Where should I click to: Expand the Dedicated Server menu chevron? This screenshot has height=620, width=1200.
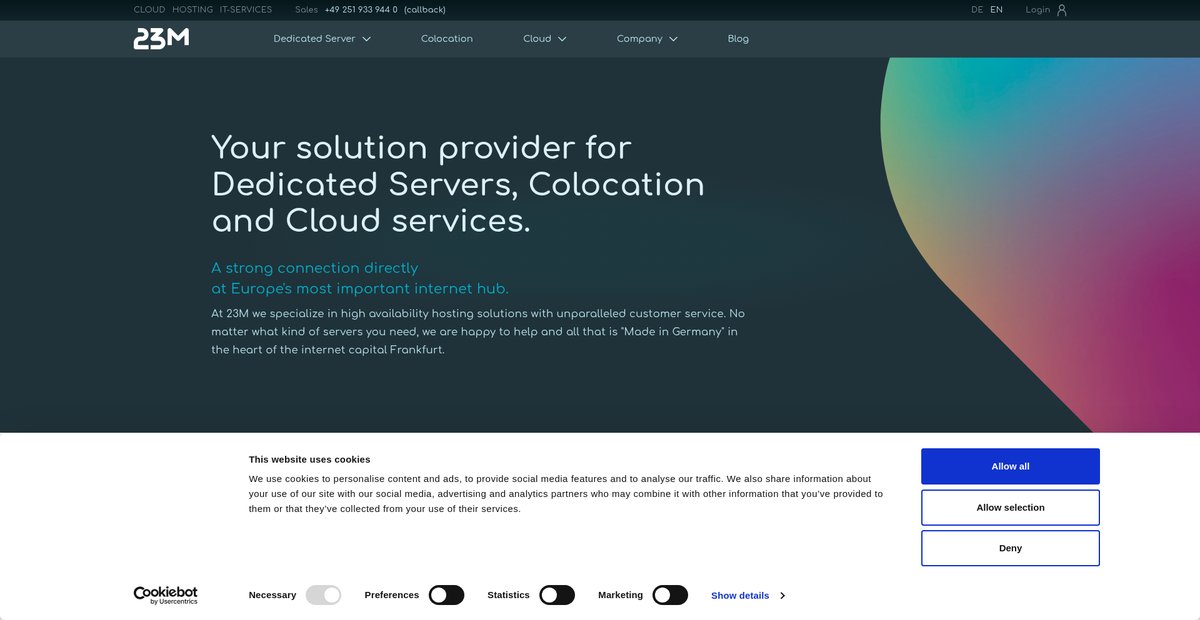[x=366, y=39]
